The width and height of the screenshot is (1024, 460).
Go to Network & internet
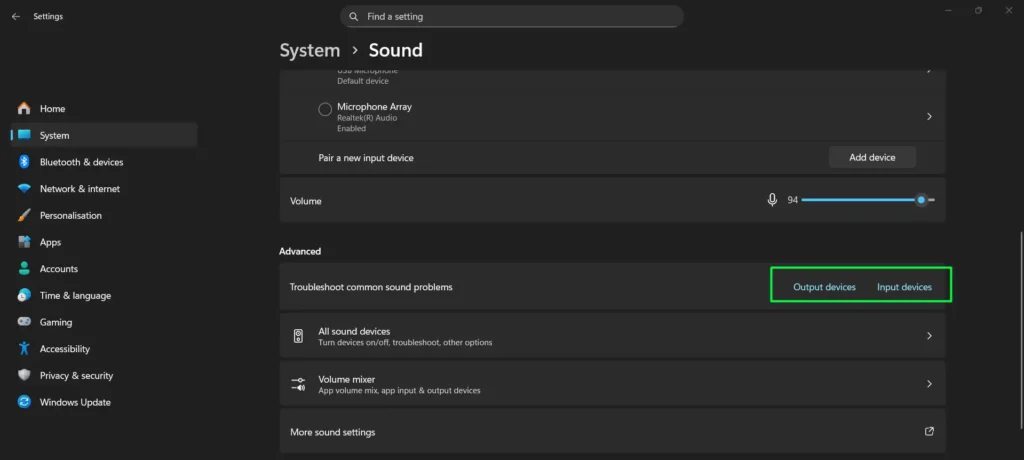(x=104, y=189)
